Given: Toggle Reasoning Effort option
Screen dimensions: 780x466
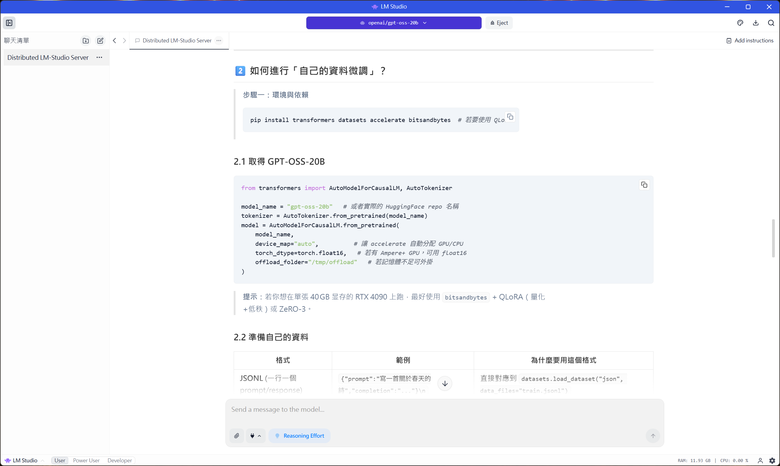Looking at the screenshot, I should pyautogui.click(x=299, y=436).
